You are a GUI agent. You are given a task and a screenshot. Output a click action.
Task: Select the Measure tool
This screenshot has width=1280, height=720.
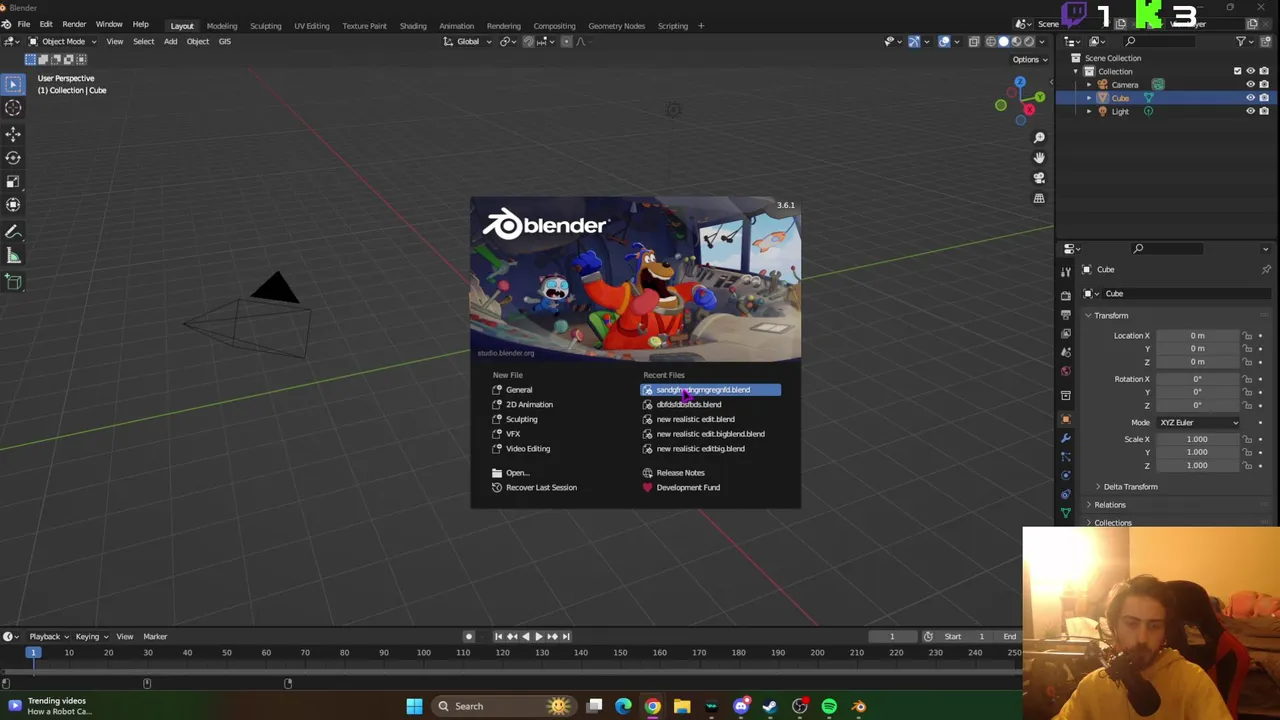[x=13, y=256]
